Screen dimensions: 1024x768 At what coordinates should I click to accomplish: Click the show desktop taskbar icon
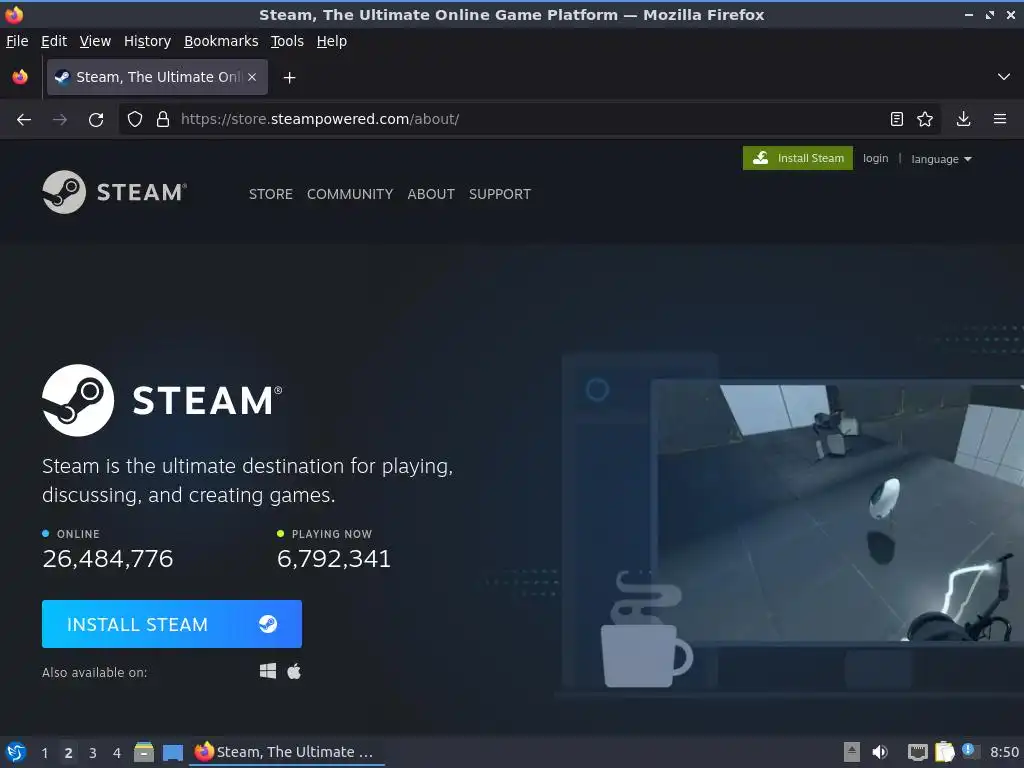[x=172, y=752]
